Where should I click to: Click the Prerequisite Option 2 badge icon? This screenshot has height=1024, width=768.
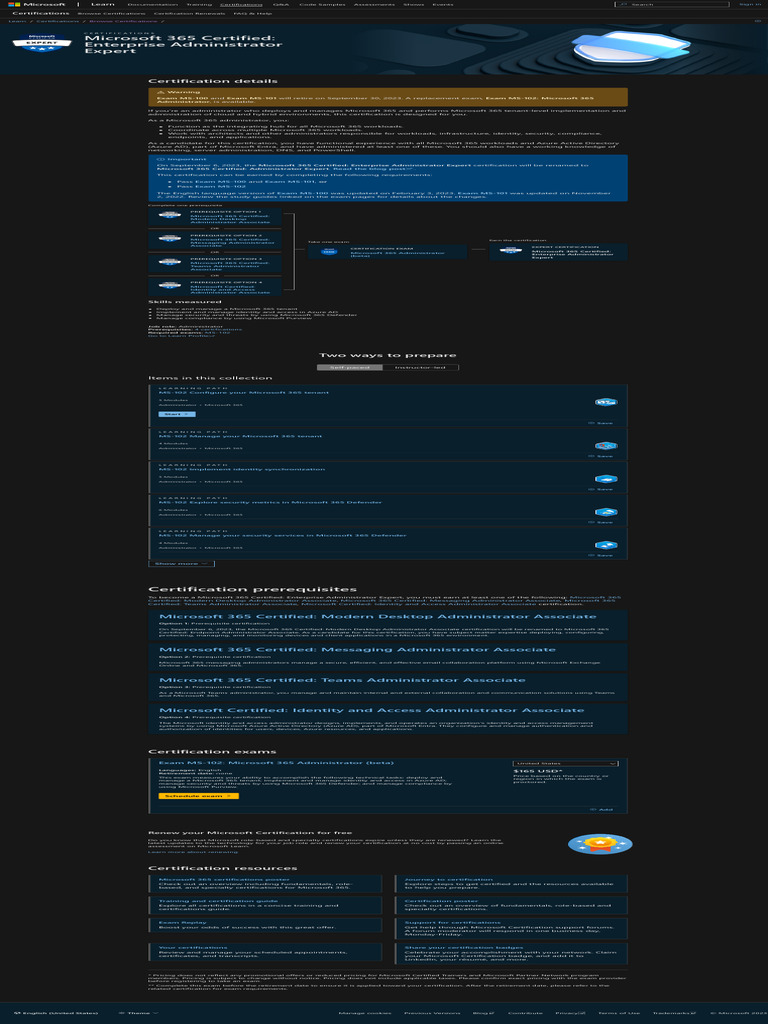(x=170, y=238)
